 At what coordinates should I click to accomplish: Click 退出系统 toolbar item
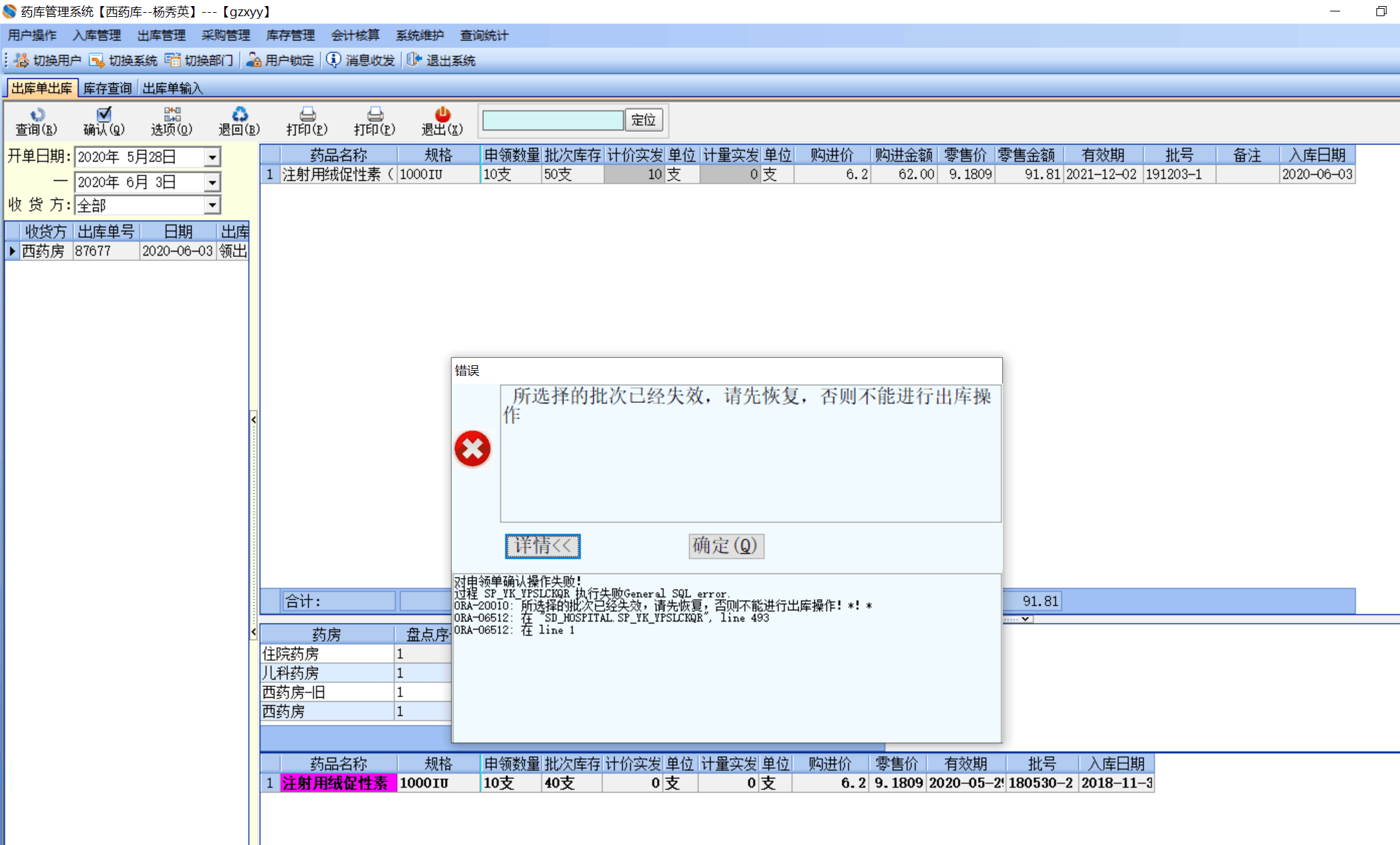(x=442, y=61)
